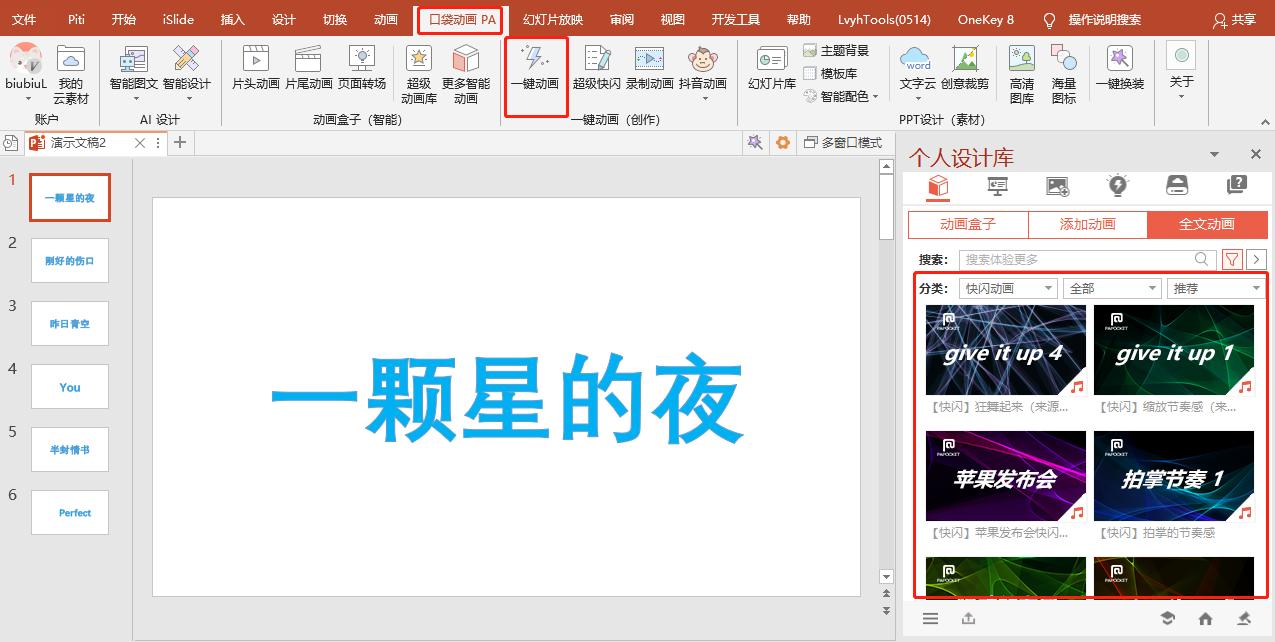Switch panel to the image library view
This screenshot has height=642, width=1275.
[1057, 186]
